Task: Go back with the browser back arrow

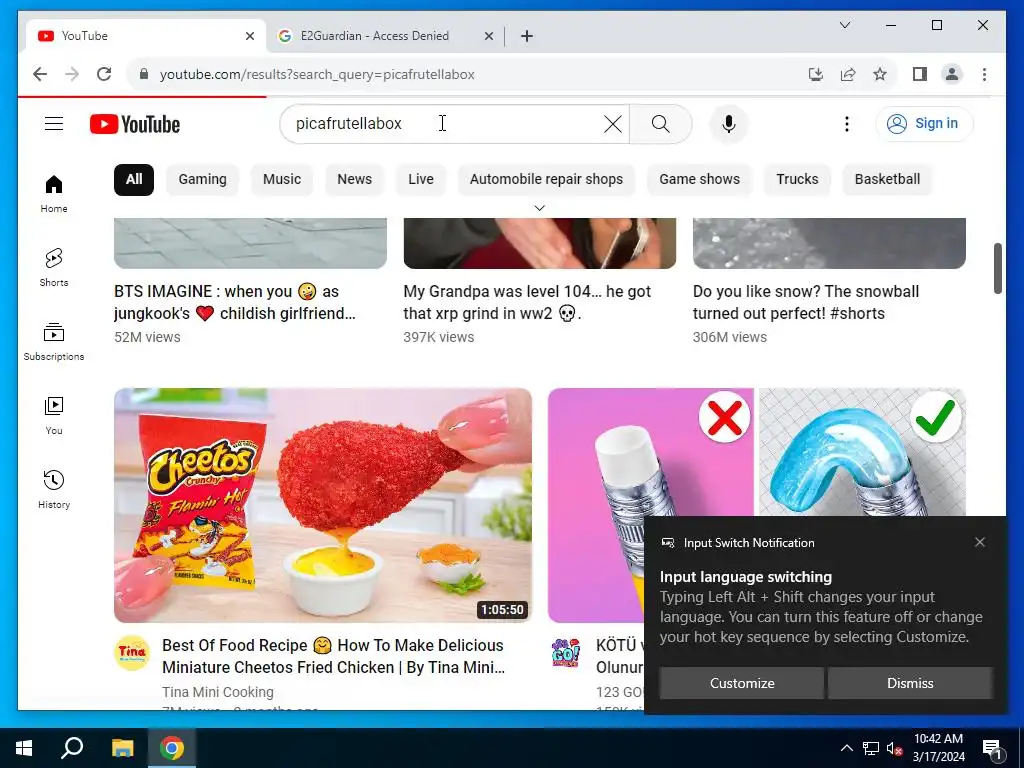Action: pos(40,74)
